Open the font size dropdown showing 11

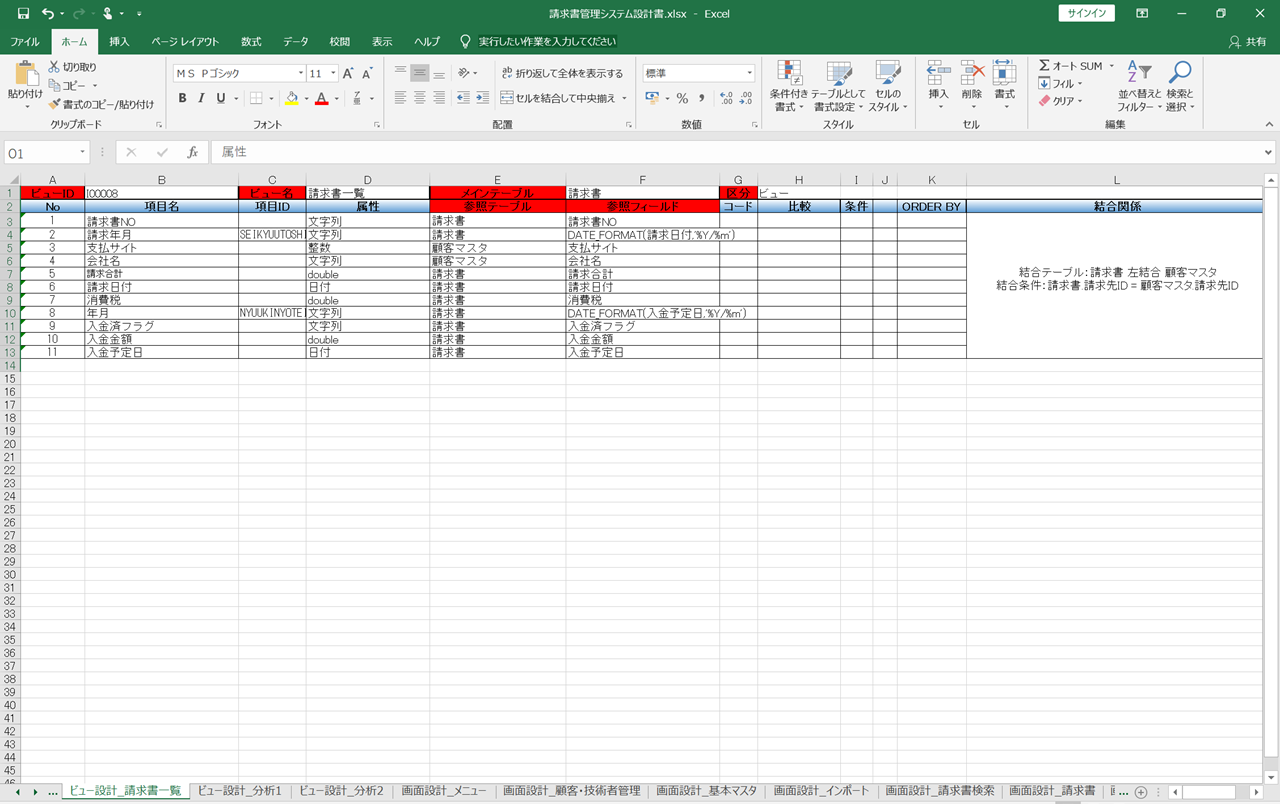(333, 74)
